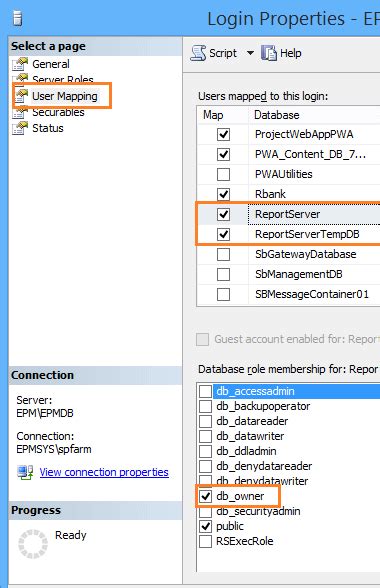
Task: Select the ProjectWebAppPWA database row
Action: click(288, 134)
